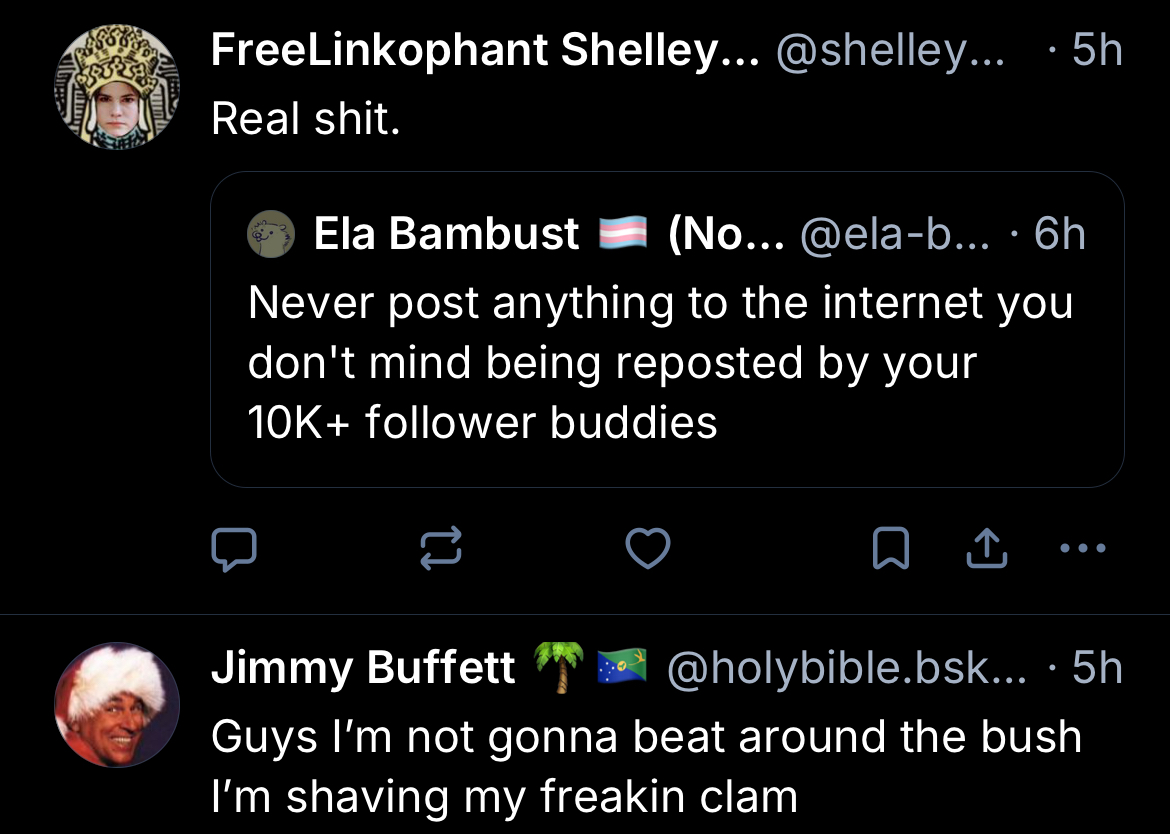Viewport: 1170px width, 834px height.
Task: Share FreeLinkophant Shelley's post
Action: [x=986, y=548]
